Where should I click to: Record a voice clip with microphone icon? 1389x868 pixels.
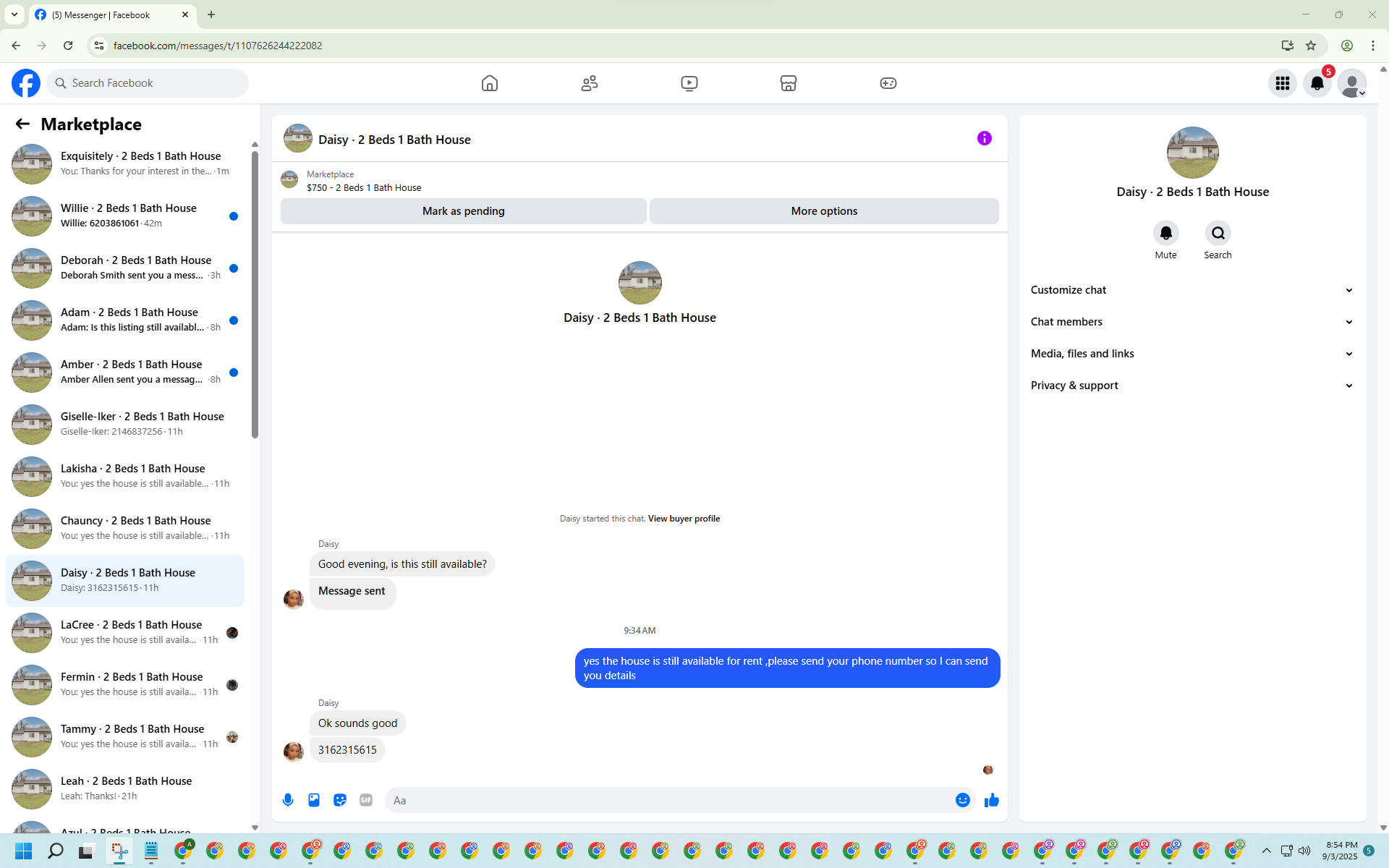click(288, 800)
